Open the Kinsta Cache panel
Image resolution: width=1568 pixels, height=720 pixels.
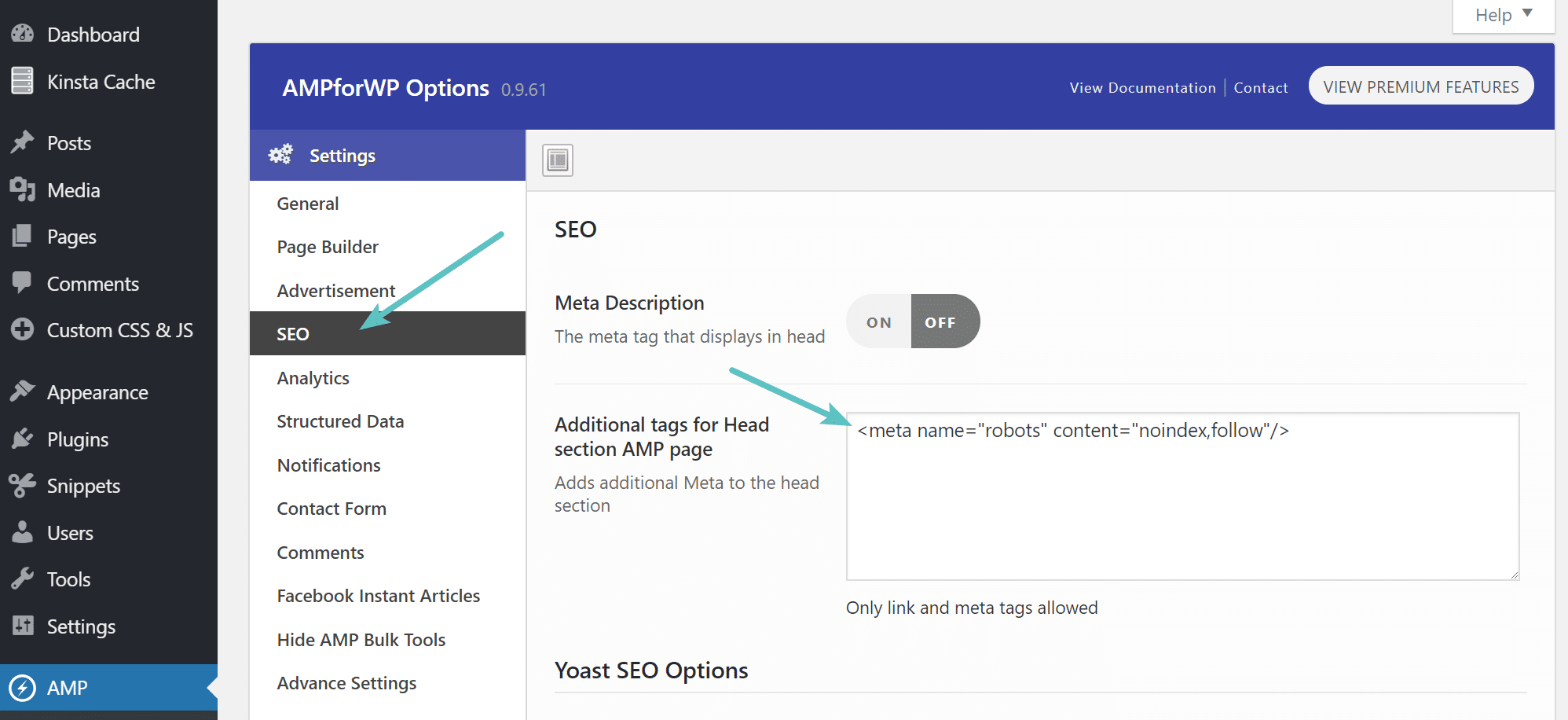click(20, 81)
